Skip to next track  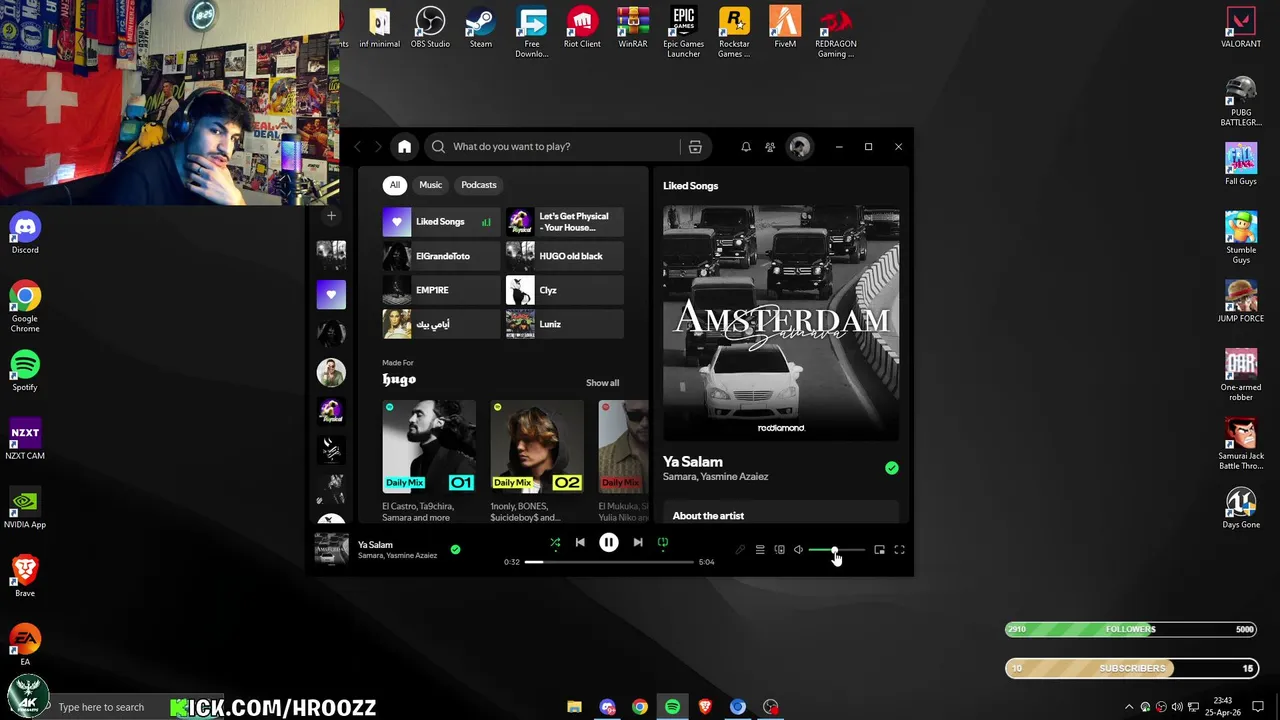coord(638,542)
